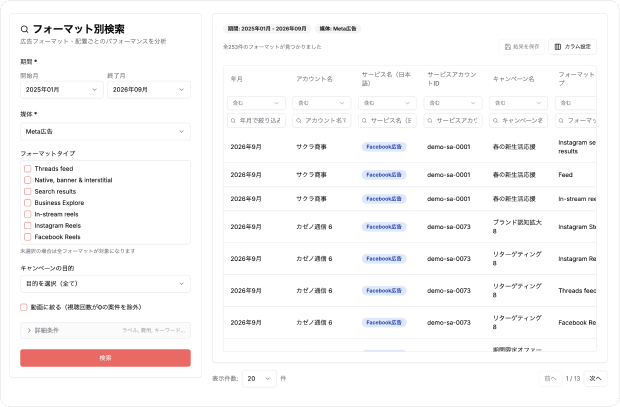Click demo-sa-0073 in the Facebook Reels row
Screen dimensions: 620x407
[449, 323]
